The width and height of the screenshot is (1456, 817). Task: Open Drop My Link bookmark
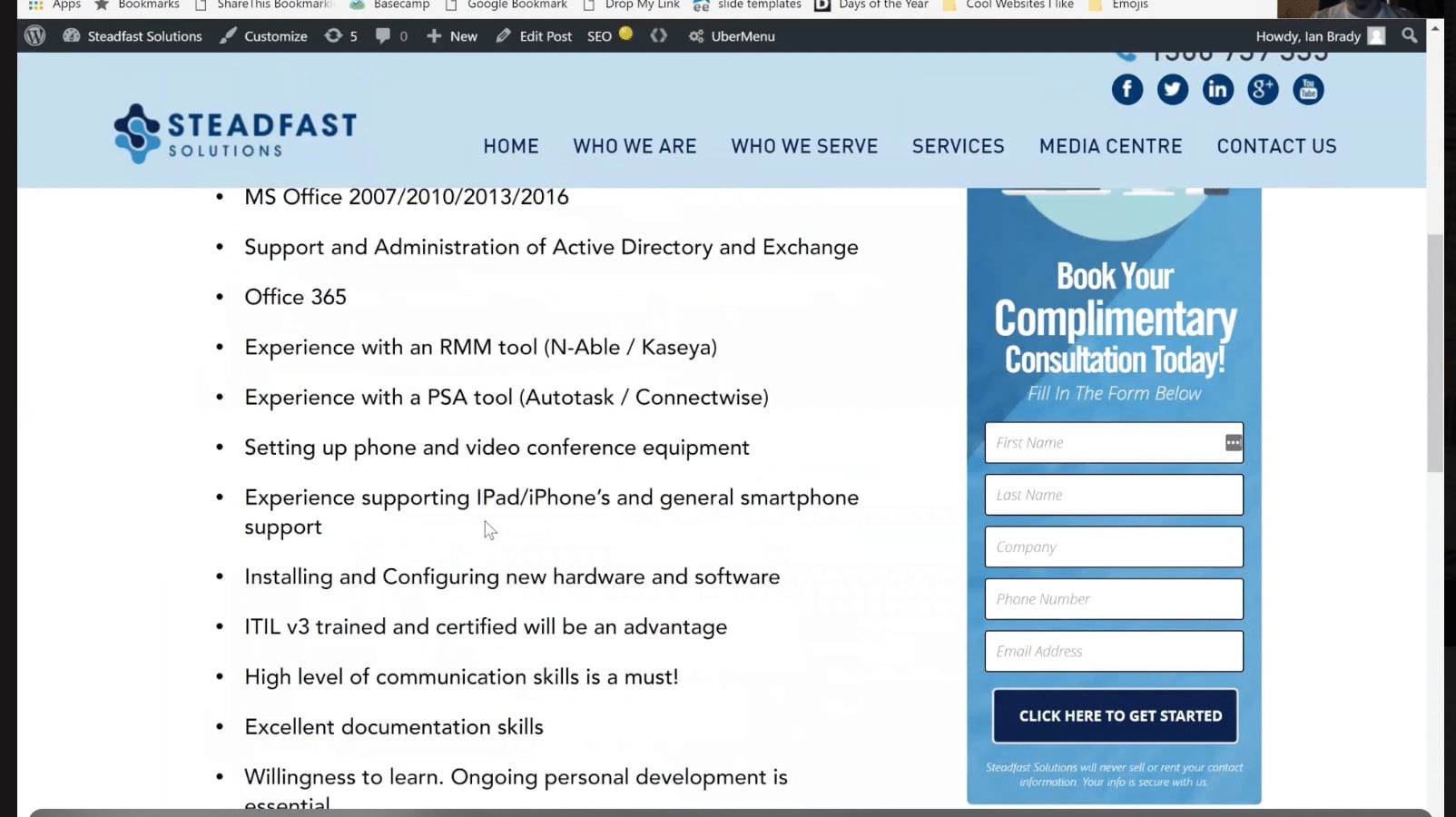coord(631,5)
